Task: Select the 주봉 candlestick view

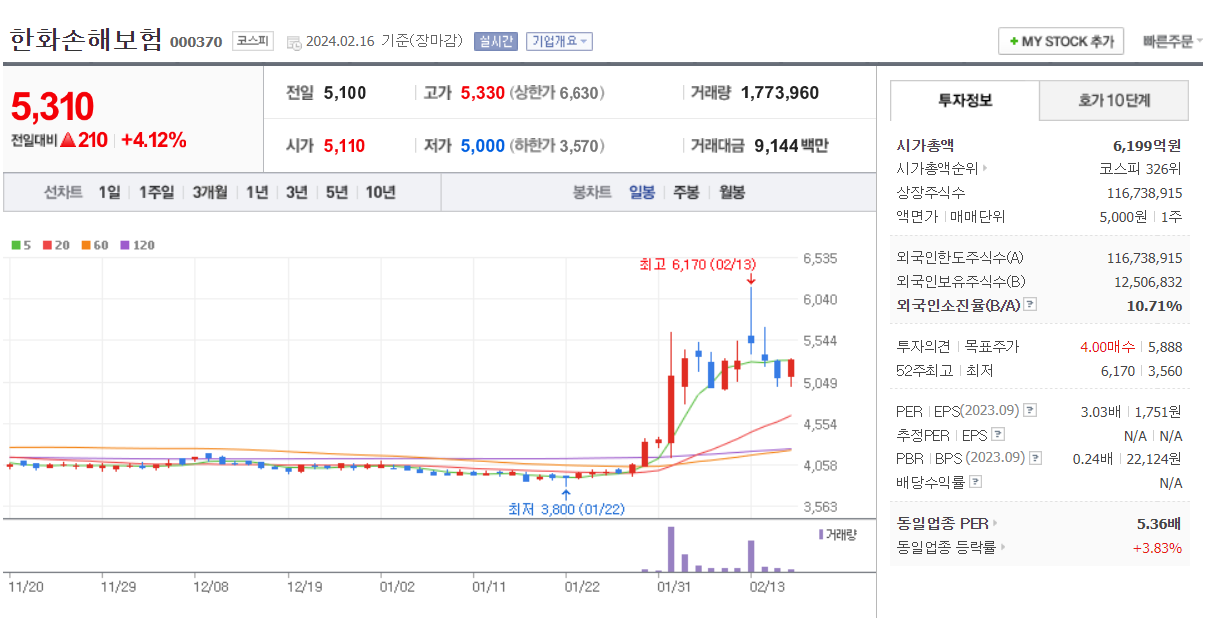Action: pyautogui.click(x=686, y=192)
